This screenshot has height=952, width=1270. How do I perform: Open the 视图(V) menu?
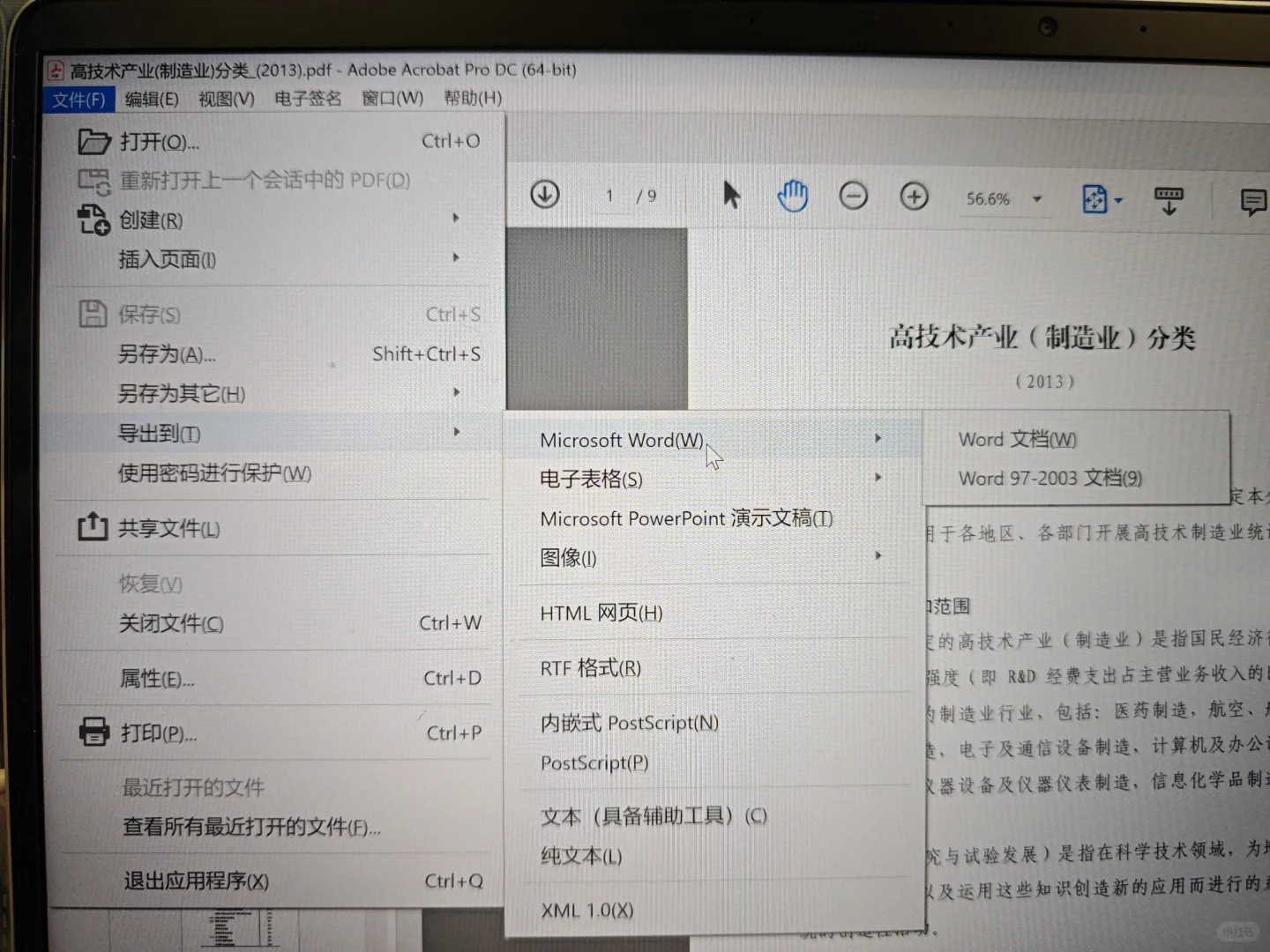(227, 99)
